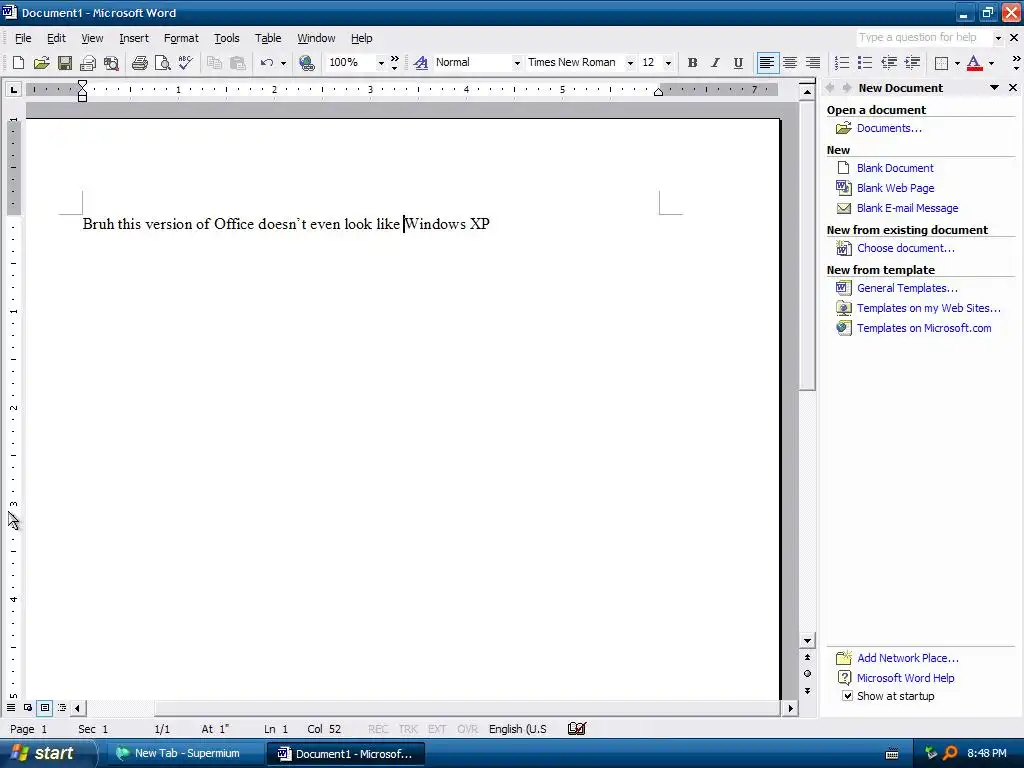Save the document with the floppy icon
1024x768 pixels.
point(65,63)
